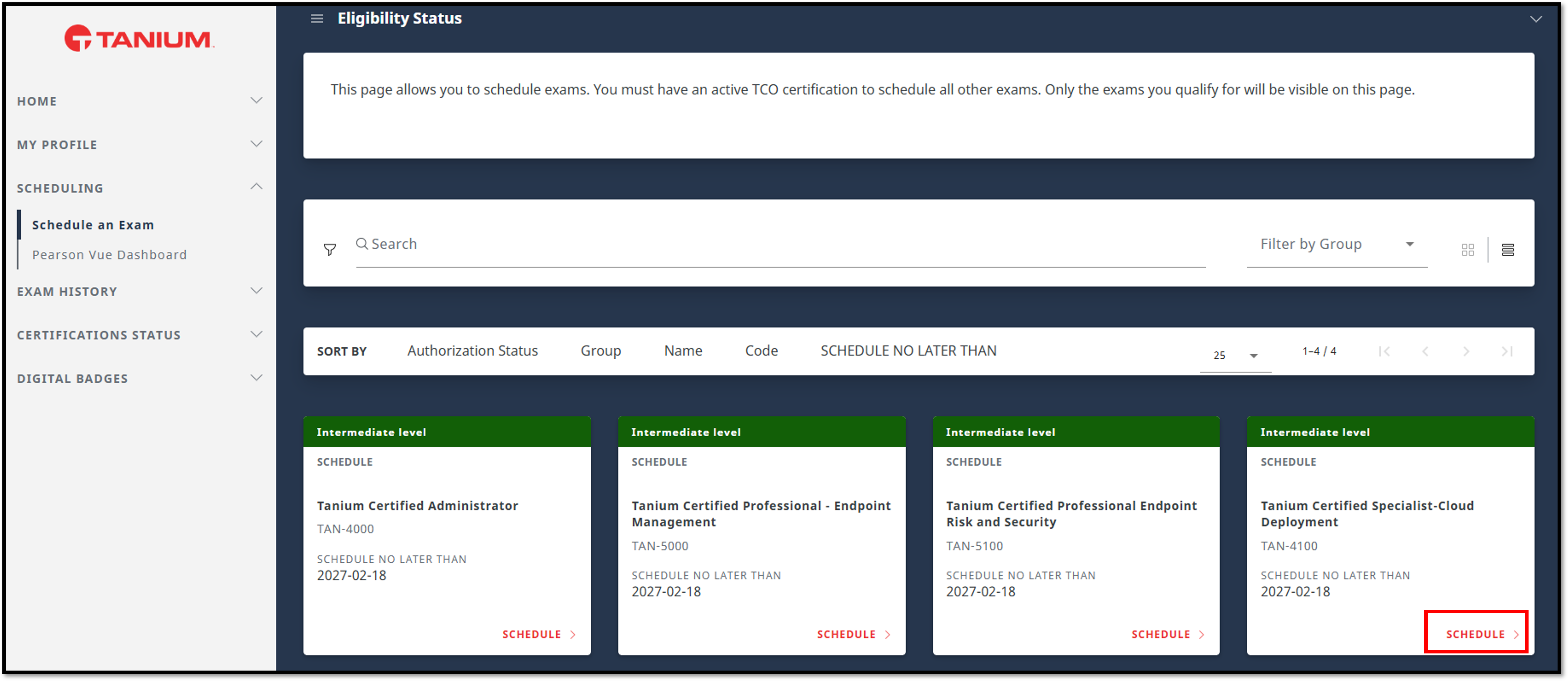Viewport: 1568px width, 681px height.
Task: Sort by Authorization Status
Action: point(472,350)
